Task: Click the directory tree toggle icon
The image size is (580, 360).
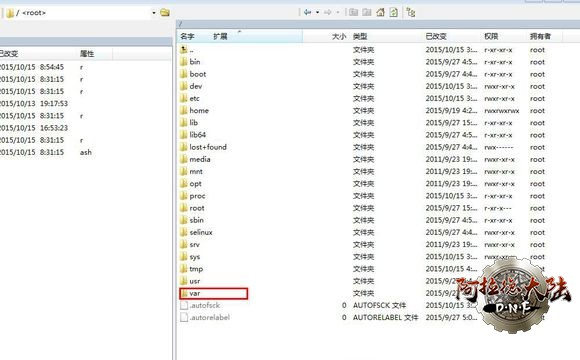Action: click(411, 13)
